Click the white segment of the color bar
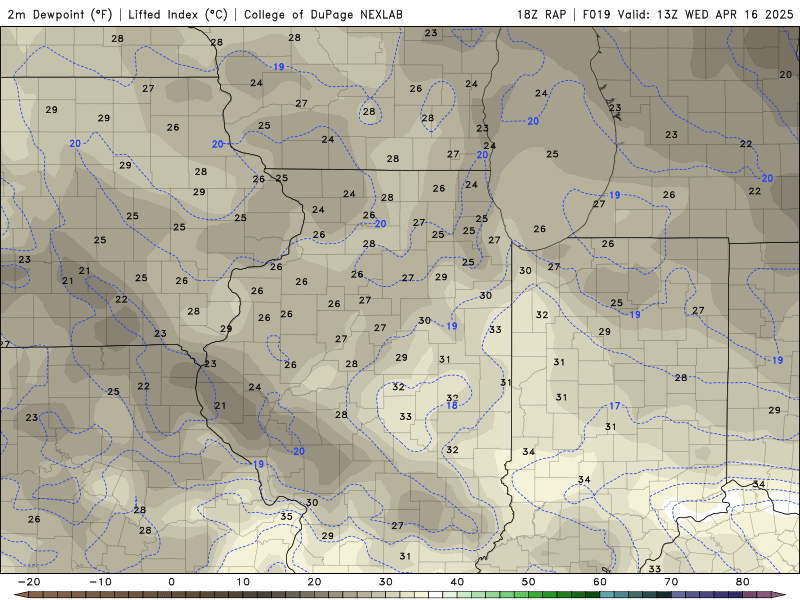Viewport: 800px width, 600px height. [x=435, y=595]
